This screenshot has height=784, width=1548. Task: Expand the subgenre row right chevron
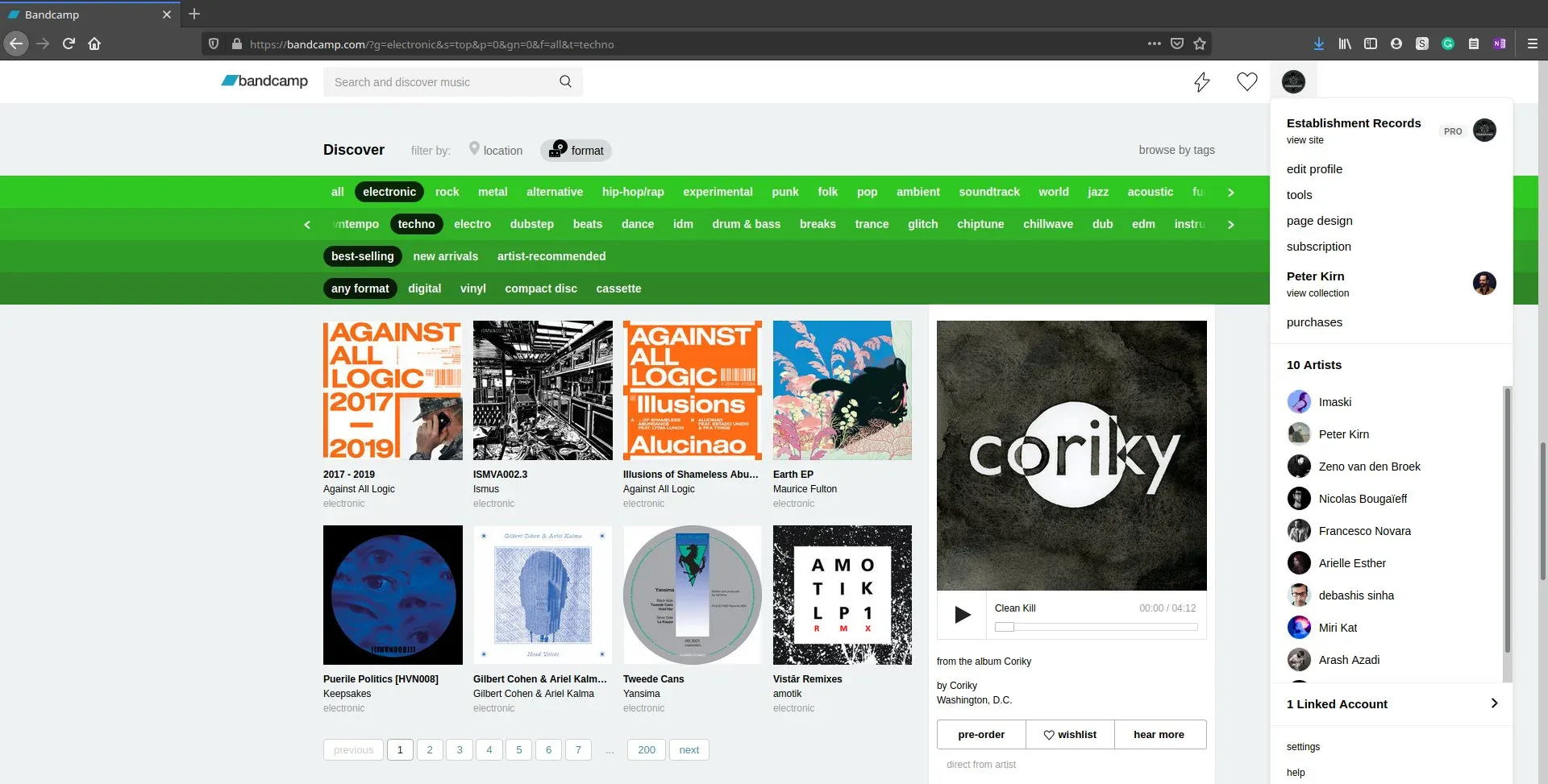(x=1230, y=225)
